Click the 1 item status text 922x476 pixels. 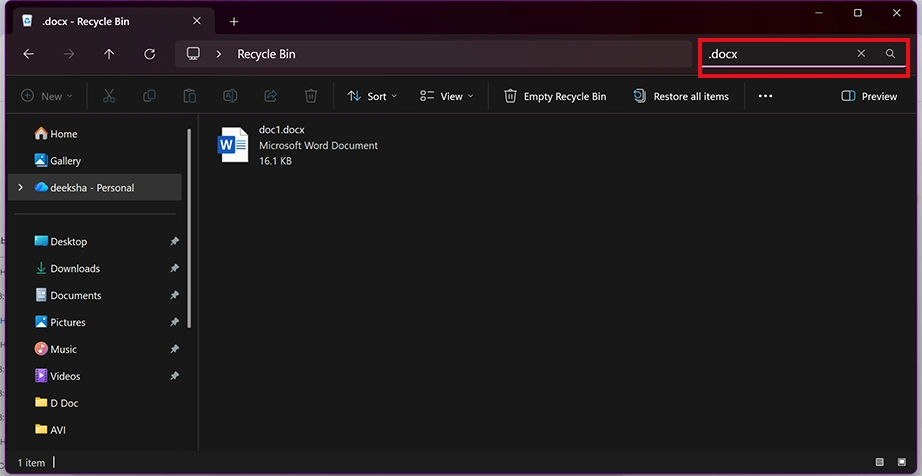click(31, 462)
